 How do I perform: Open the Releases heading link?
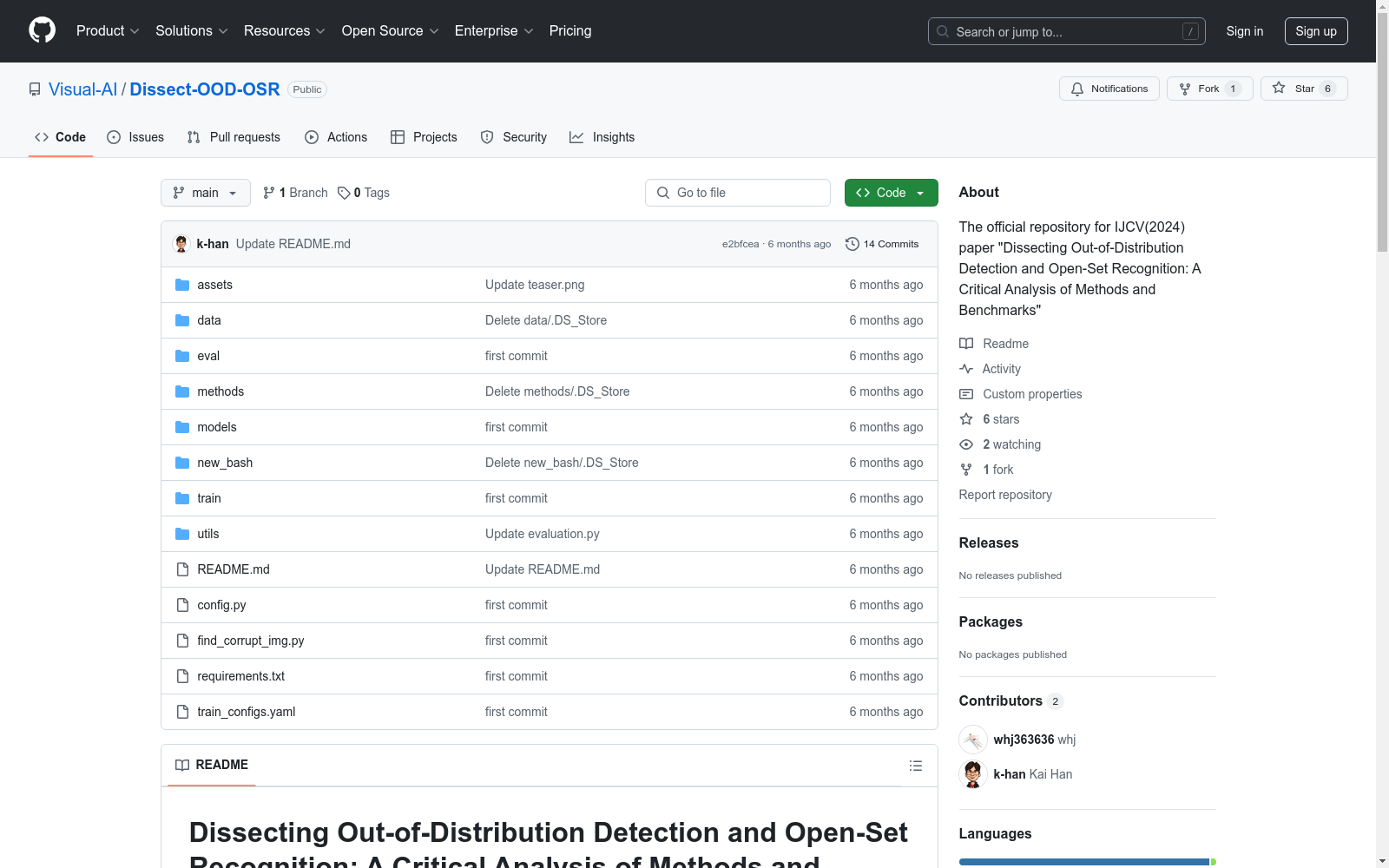point(989,542)
